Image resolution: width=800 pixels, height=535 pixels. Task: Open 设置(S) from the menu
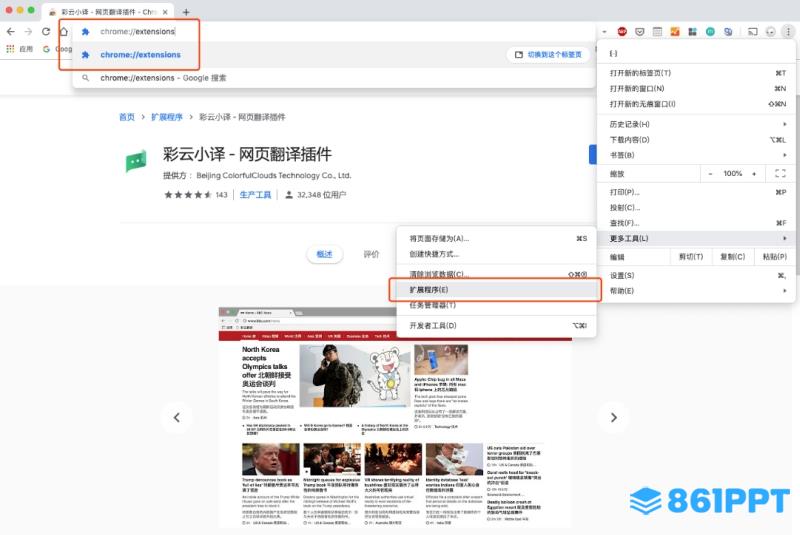coord(697,275)
